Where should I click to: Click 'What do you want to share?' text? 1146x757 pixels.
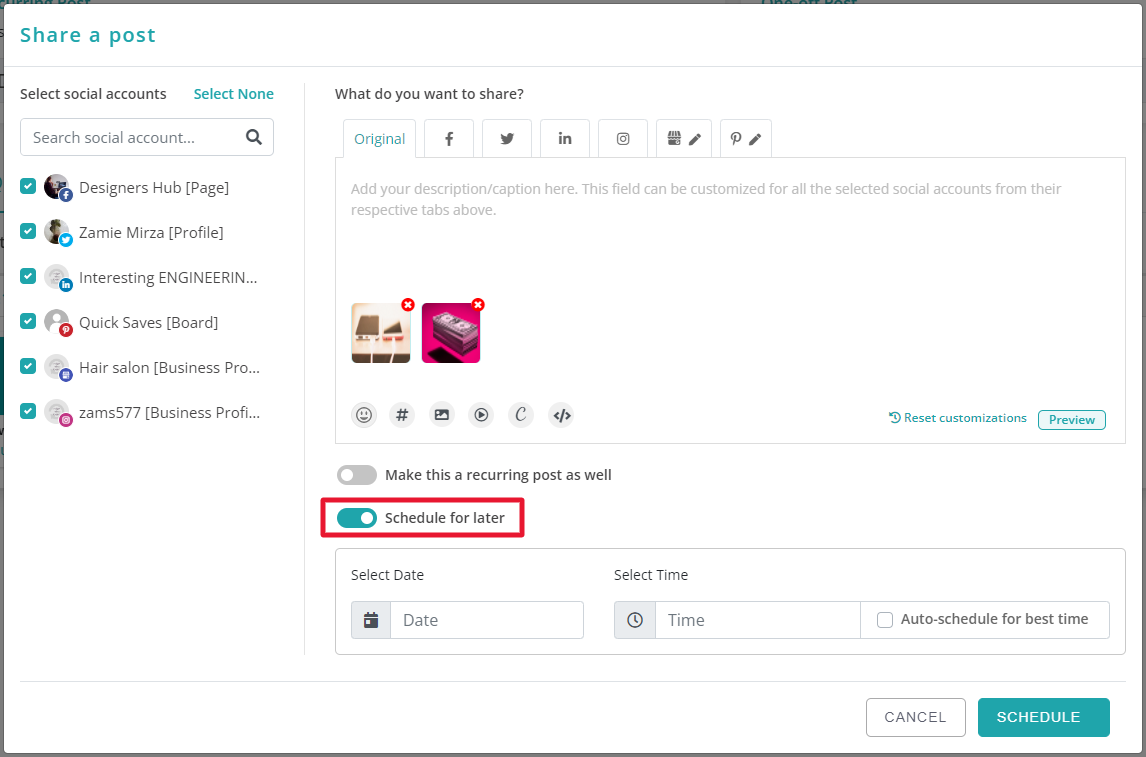point(429,94)
